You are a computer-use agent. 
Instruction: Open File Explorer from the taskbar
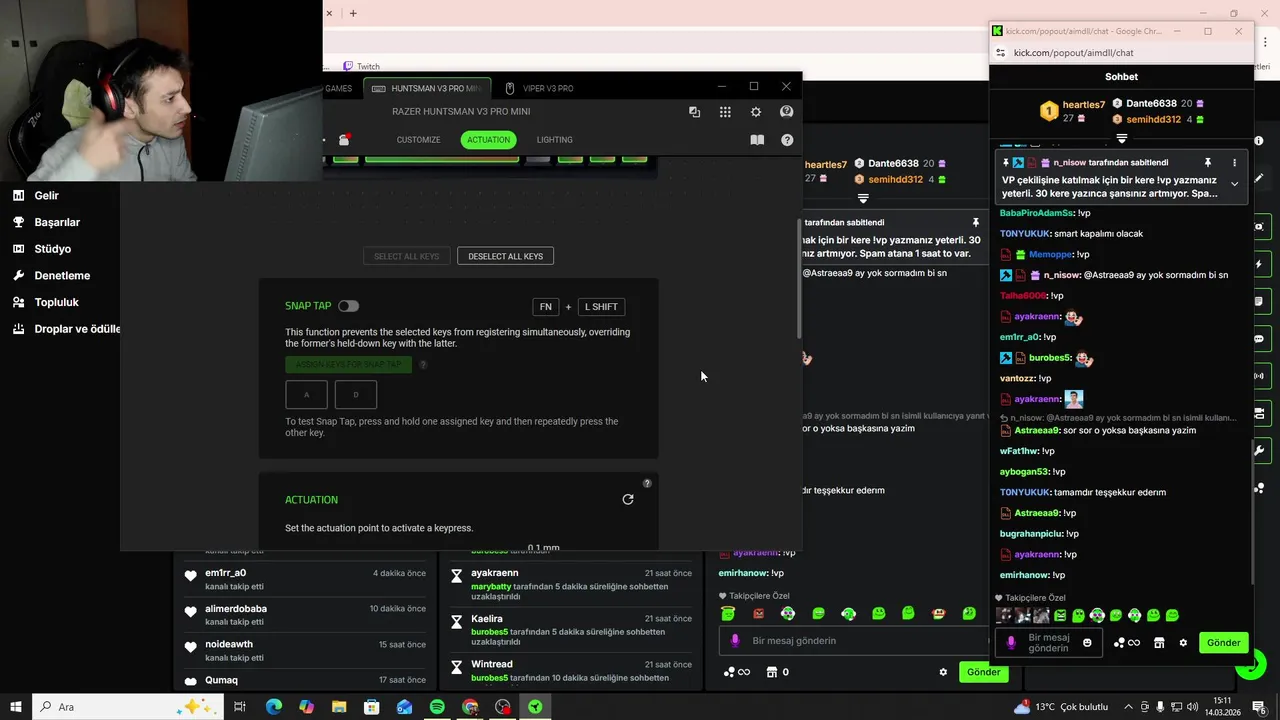(339, 707)
